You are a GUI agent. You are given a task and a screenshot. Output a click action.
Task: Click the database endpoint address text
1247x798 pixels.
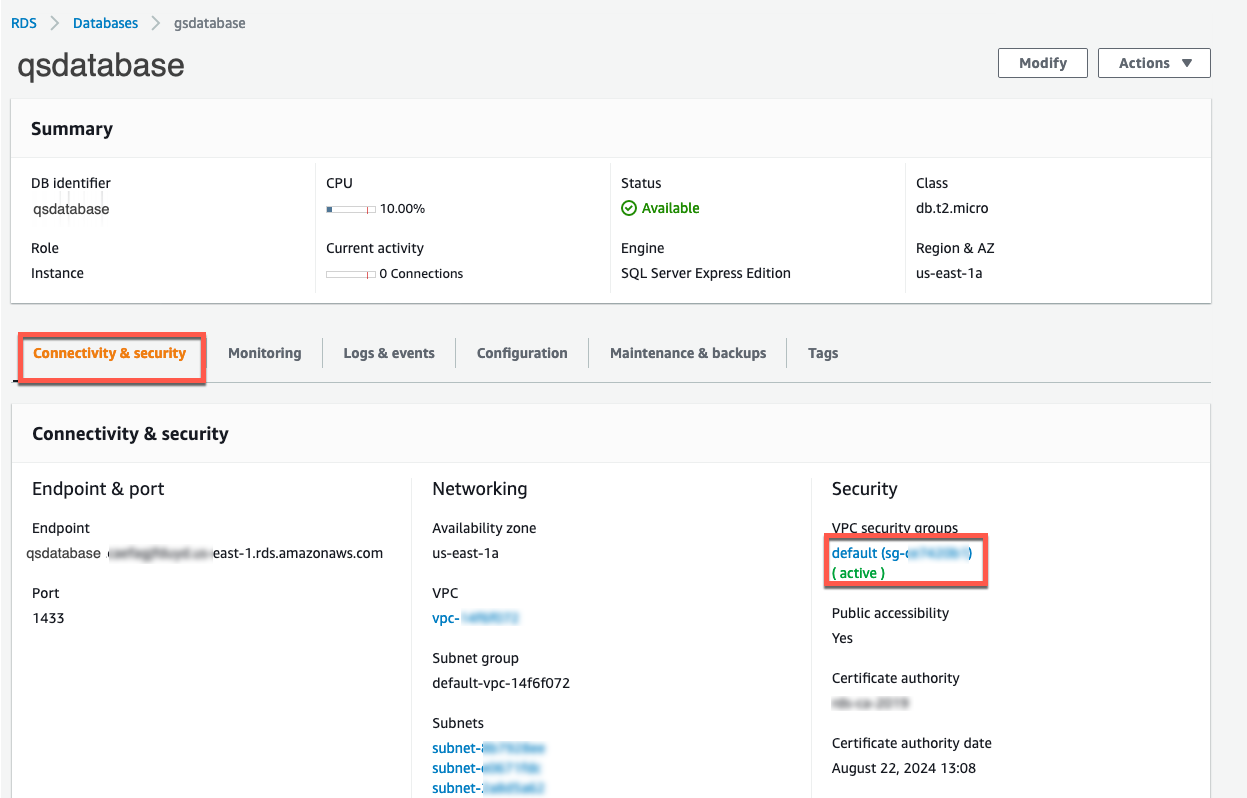(205, 553)
